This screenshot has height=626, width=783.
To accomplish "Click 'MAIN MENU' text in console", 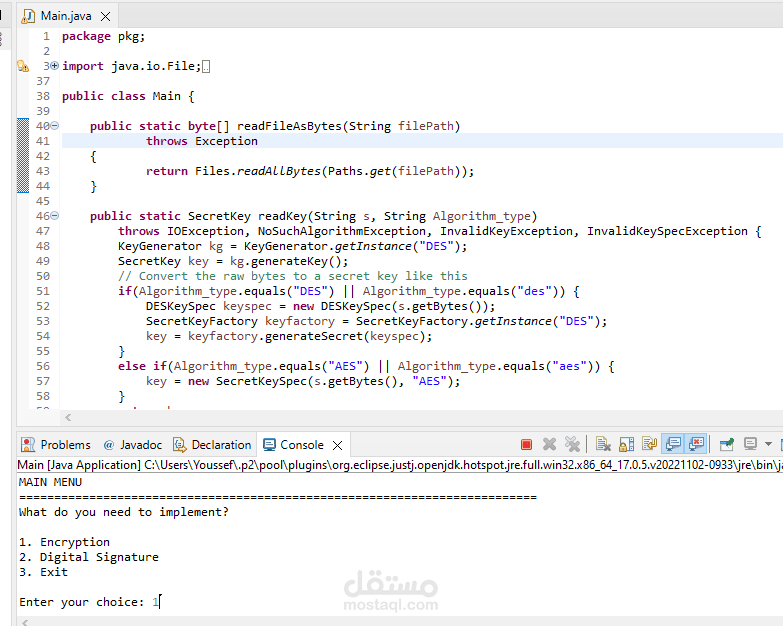I will coord(50,482).
